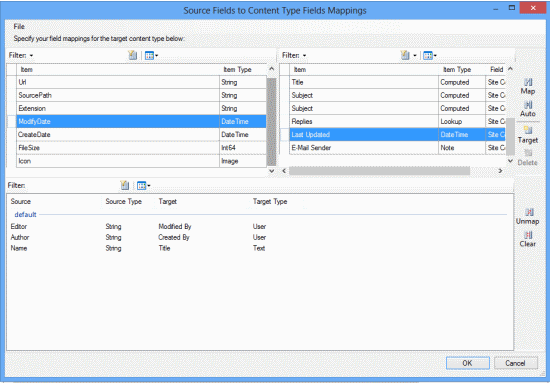
Task: Open dropdown arrow beside target clear filter icon
Action: (415, 56)
